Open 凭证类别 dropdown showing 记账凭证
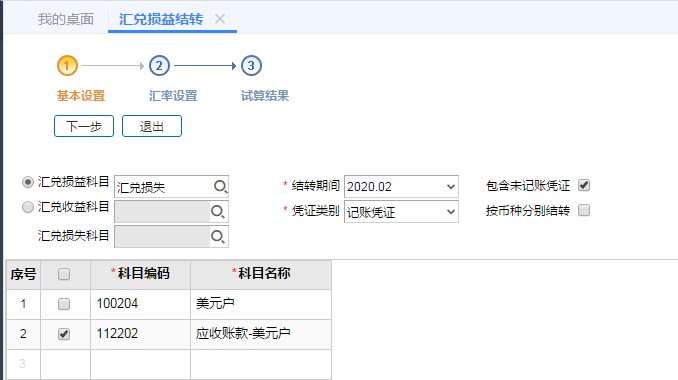Viewport: 678px width, 380px height. pyautogui.click(x=401, y=211)
